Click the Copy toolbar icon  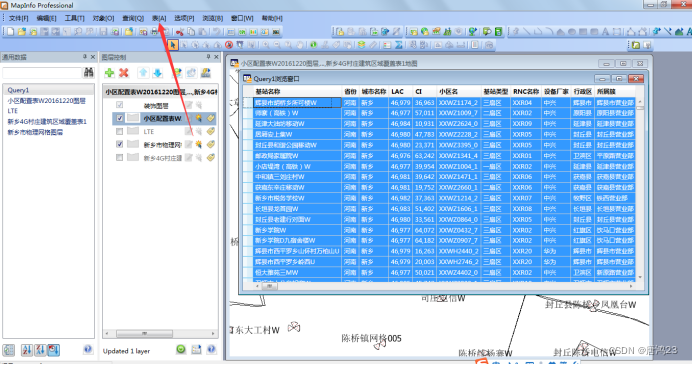tap(191, 32)
